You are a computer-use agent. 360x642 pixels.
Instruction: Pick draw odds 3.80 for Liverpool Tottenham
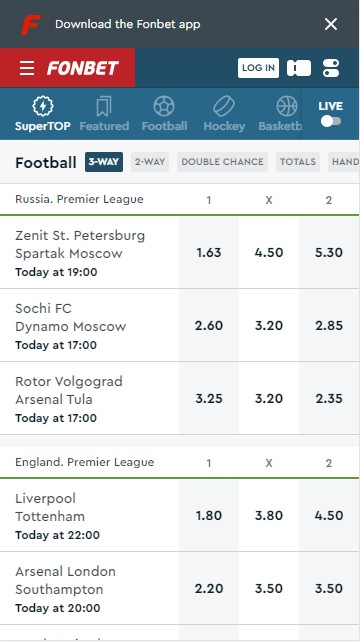point(269,515)
